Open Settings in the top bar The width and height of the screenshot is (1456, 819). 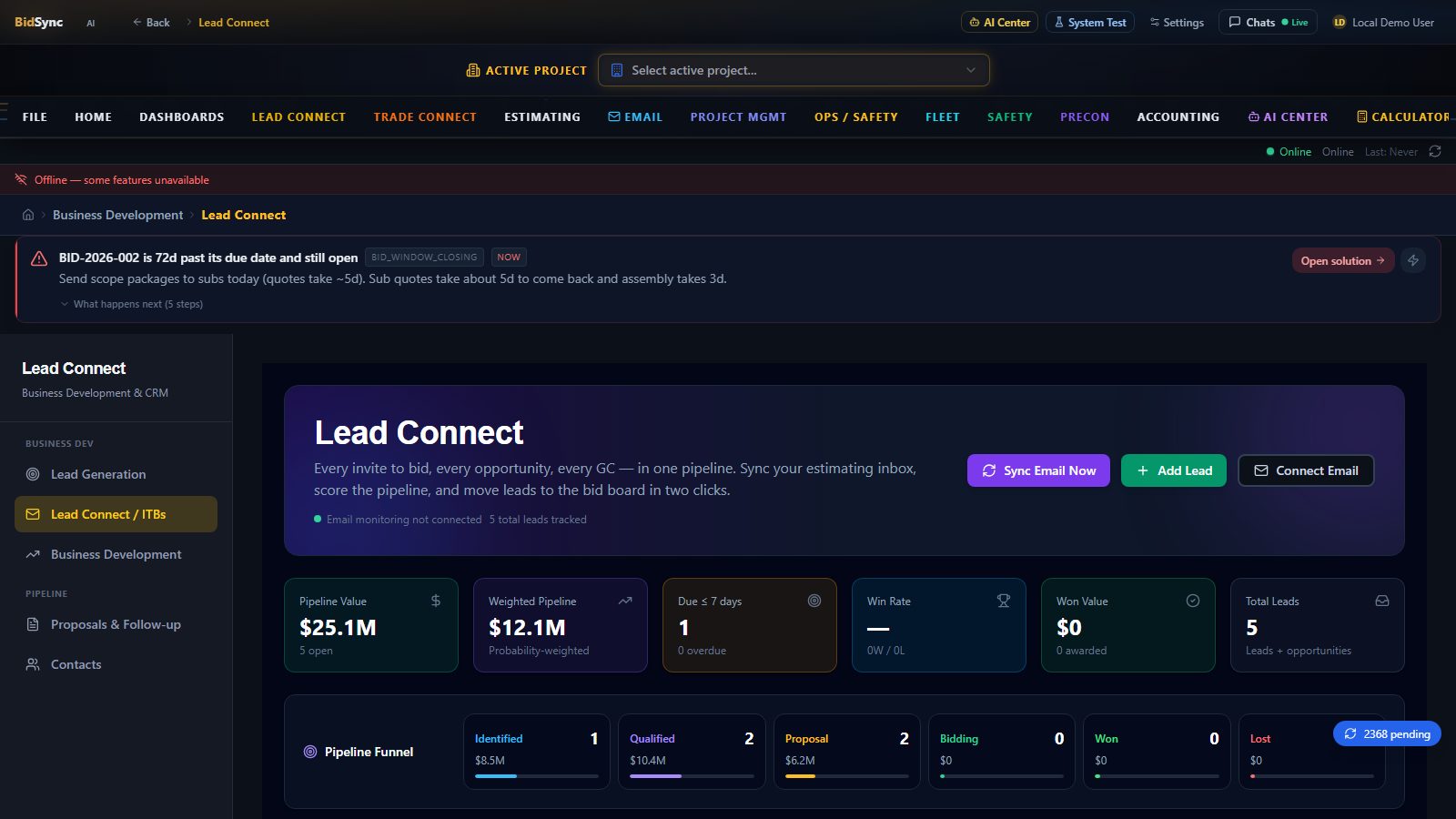(x=1177, y=23)
